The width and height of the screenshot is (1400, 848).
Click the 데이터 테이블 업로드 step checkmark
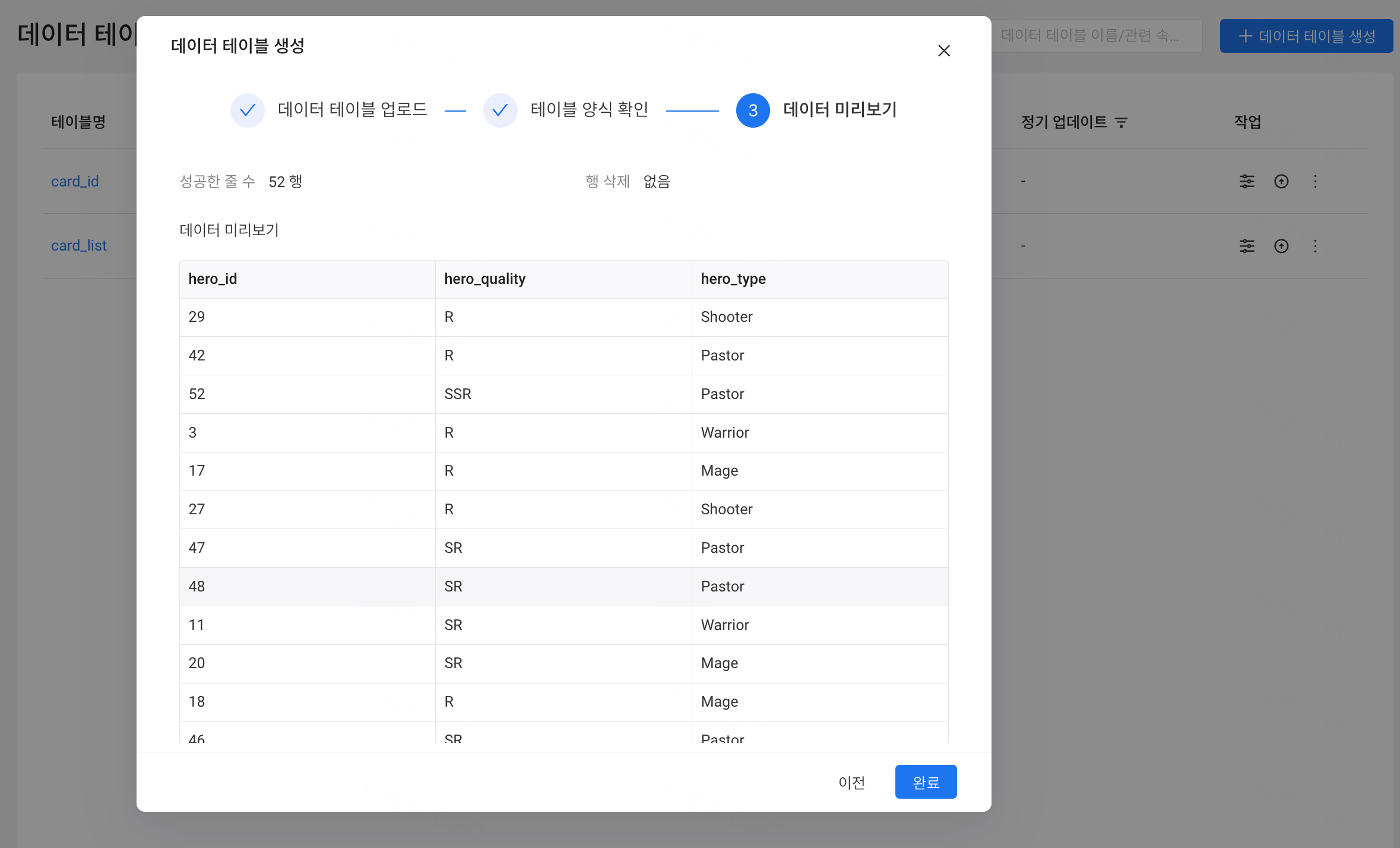(x=248, y=110)
